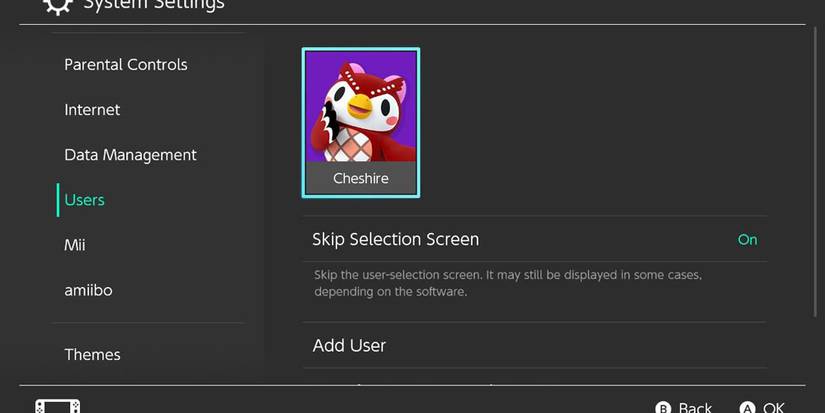Open the Mii settings section

[75, 245]
